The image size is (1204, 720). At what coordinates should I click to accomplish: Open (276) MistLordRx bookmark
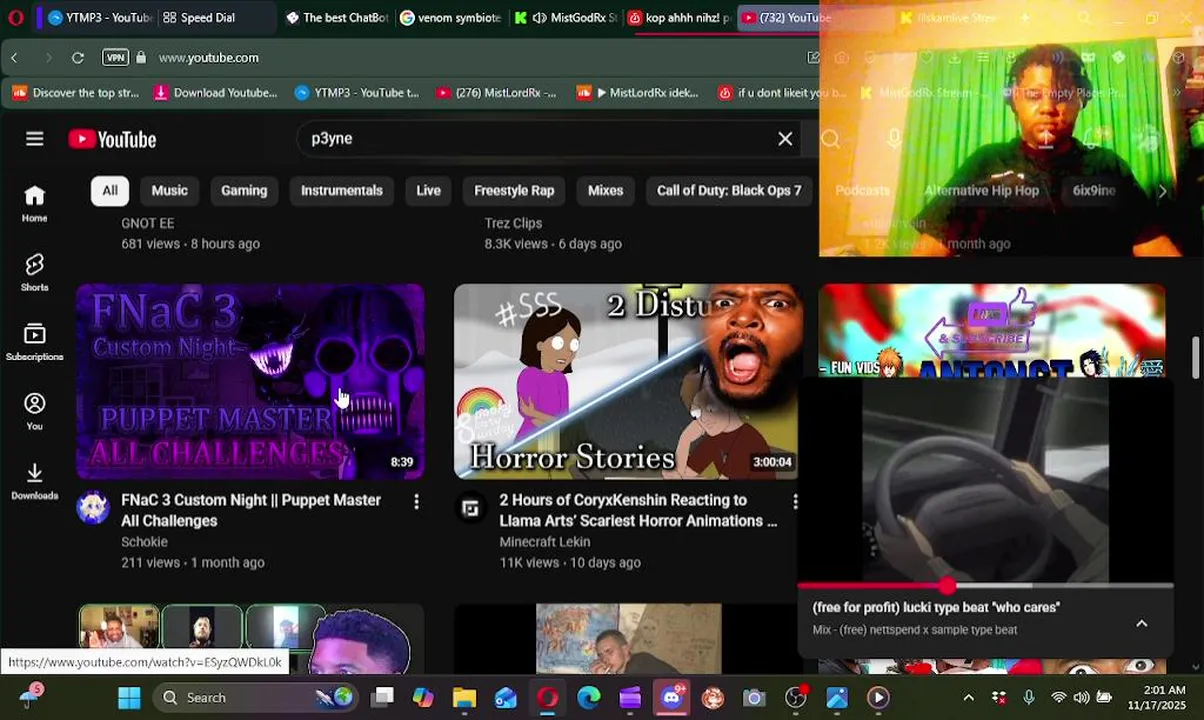click(496, 93)
